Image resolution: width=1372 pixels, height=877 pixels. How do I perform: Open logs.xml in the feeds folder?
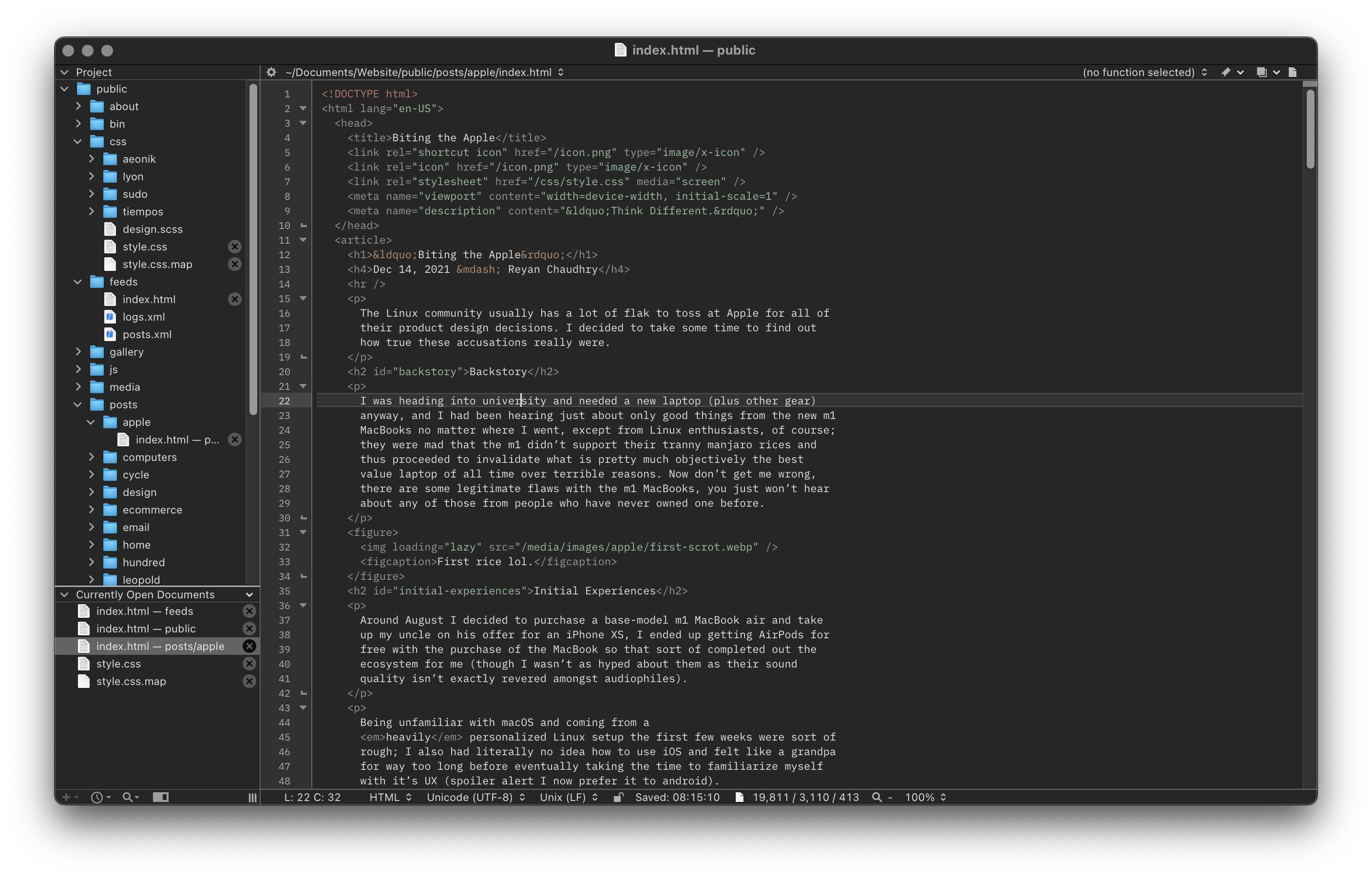[x=144, y=317]
